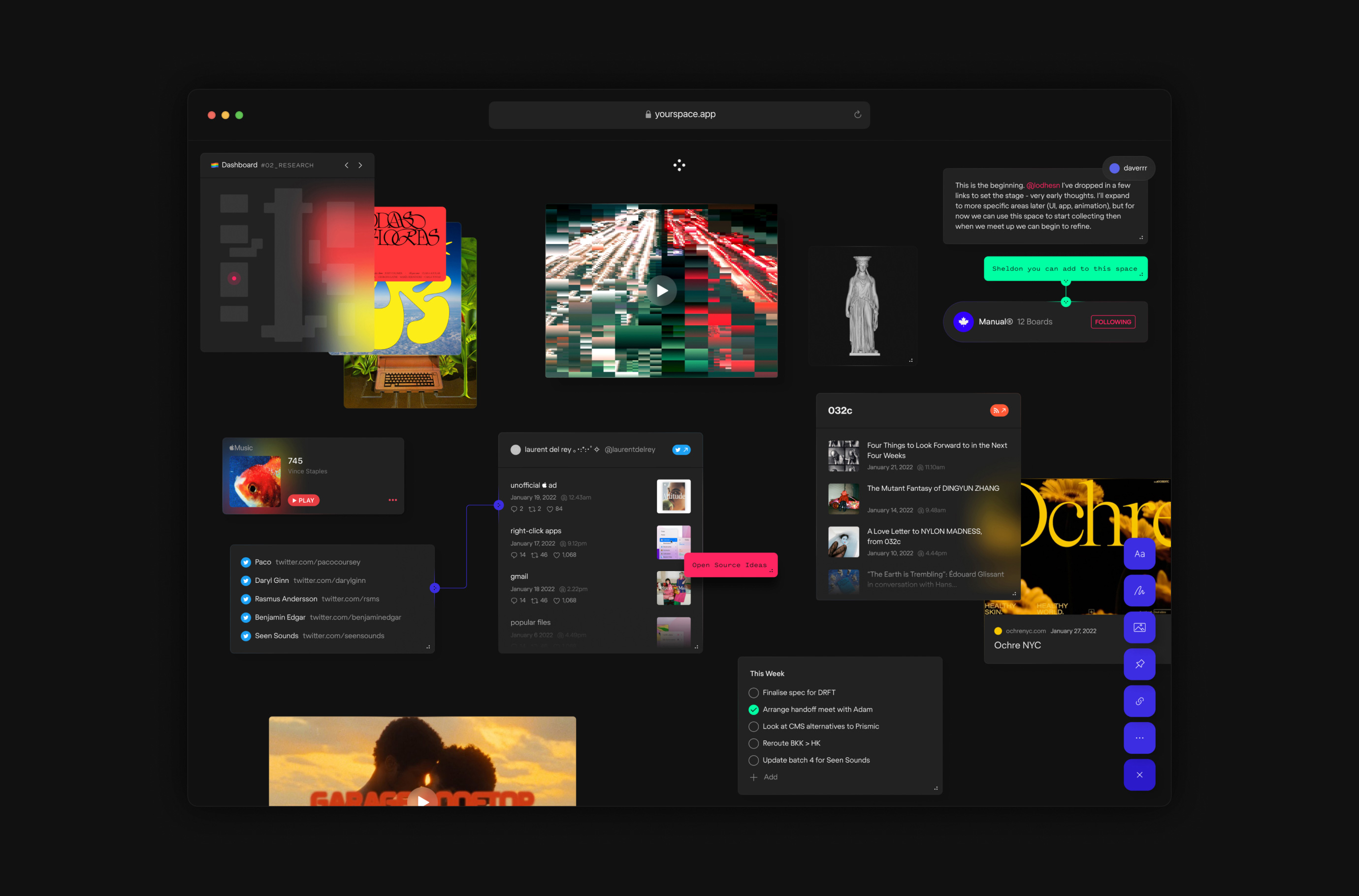Click the pin tool button
Viewport: 1359px width, 896px height.
click(1139, 664)
